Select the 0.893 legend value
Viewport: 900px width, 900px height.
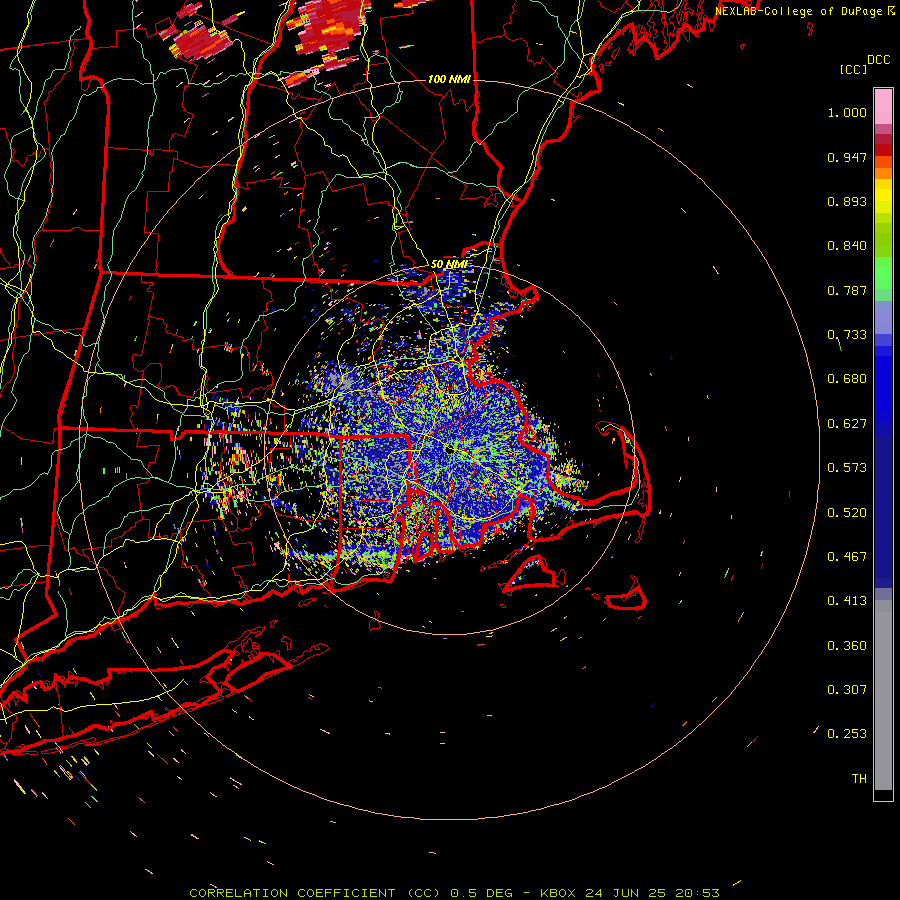point(847,201)
